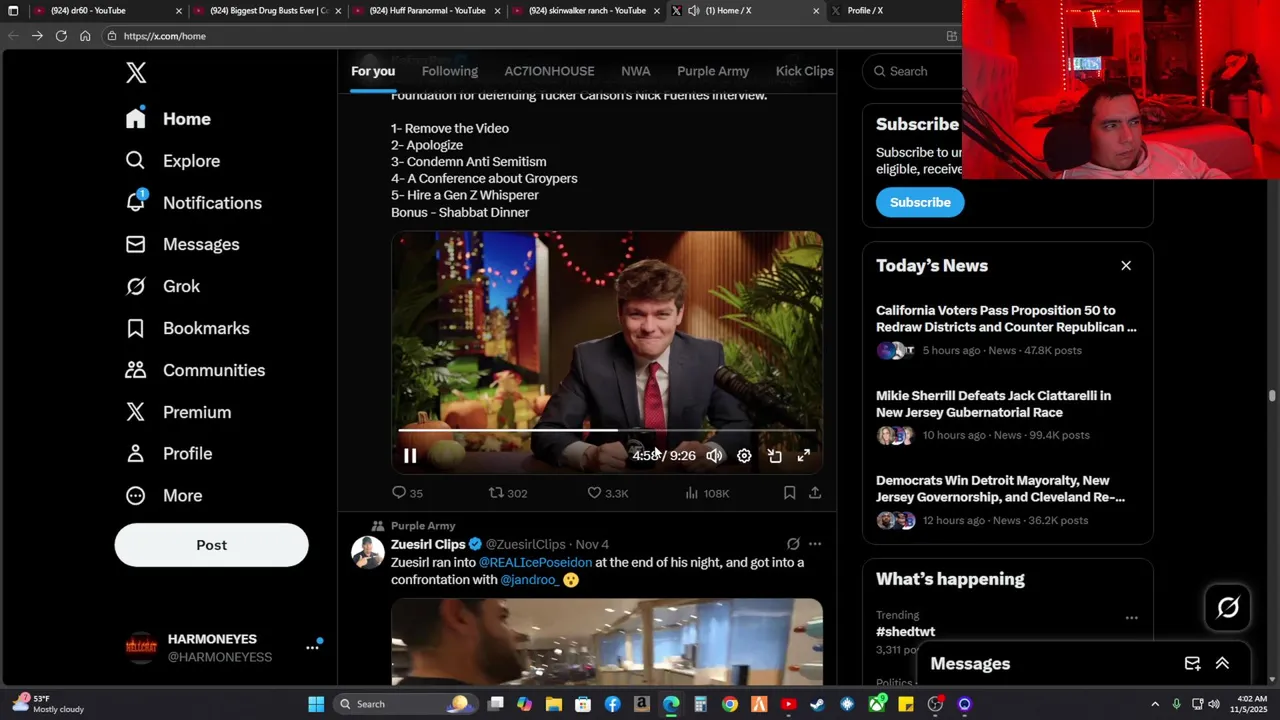Open Messages in the left sidebar
This screenshot has height=720, width=1280.
tap(182, 245)
